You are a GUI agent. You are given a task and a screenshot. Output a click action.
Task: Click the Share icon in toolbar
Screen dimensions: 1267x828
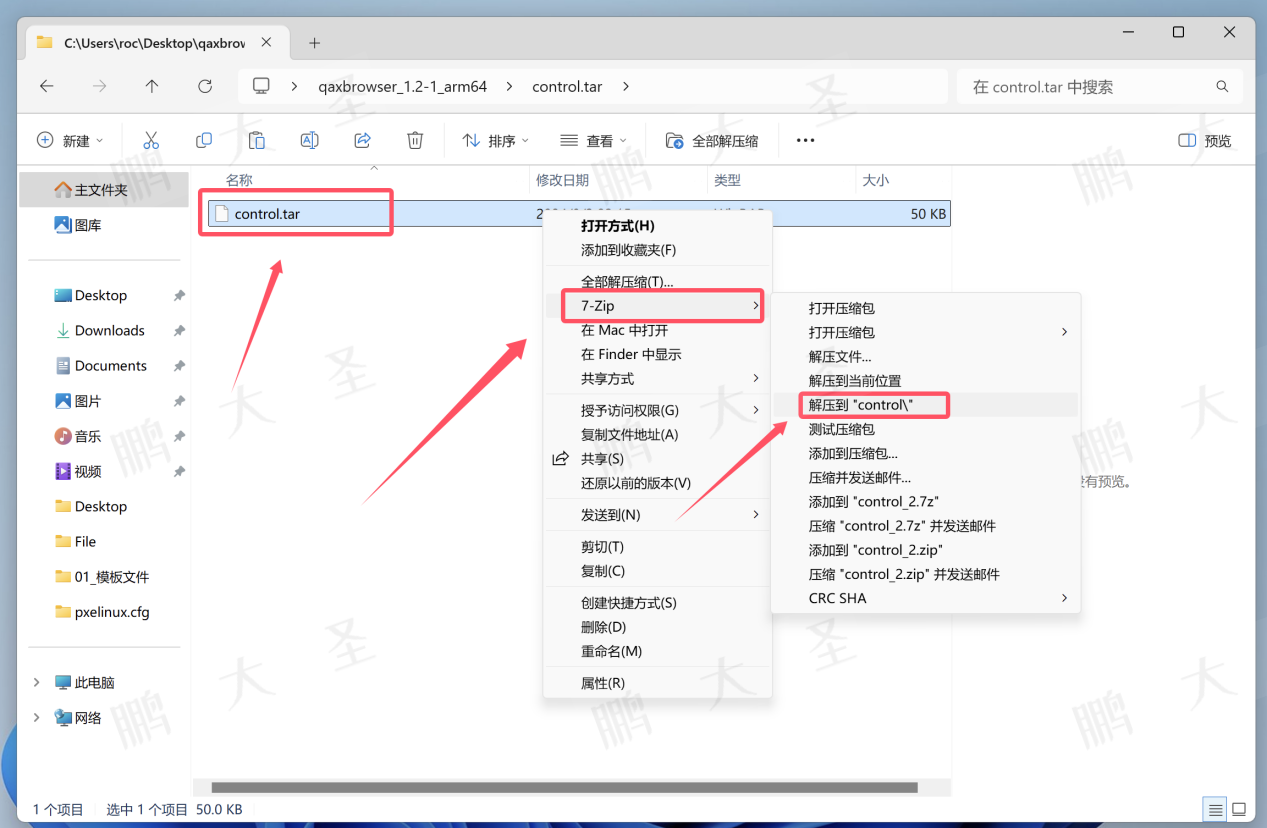coord(363,141)
